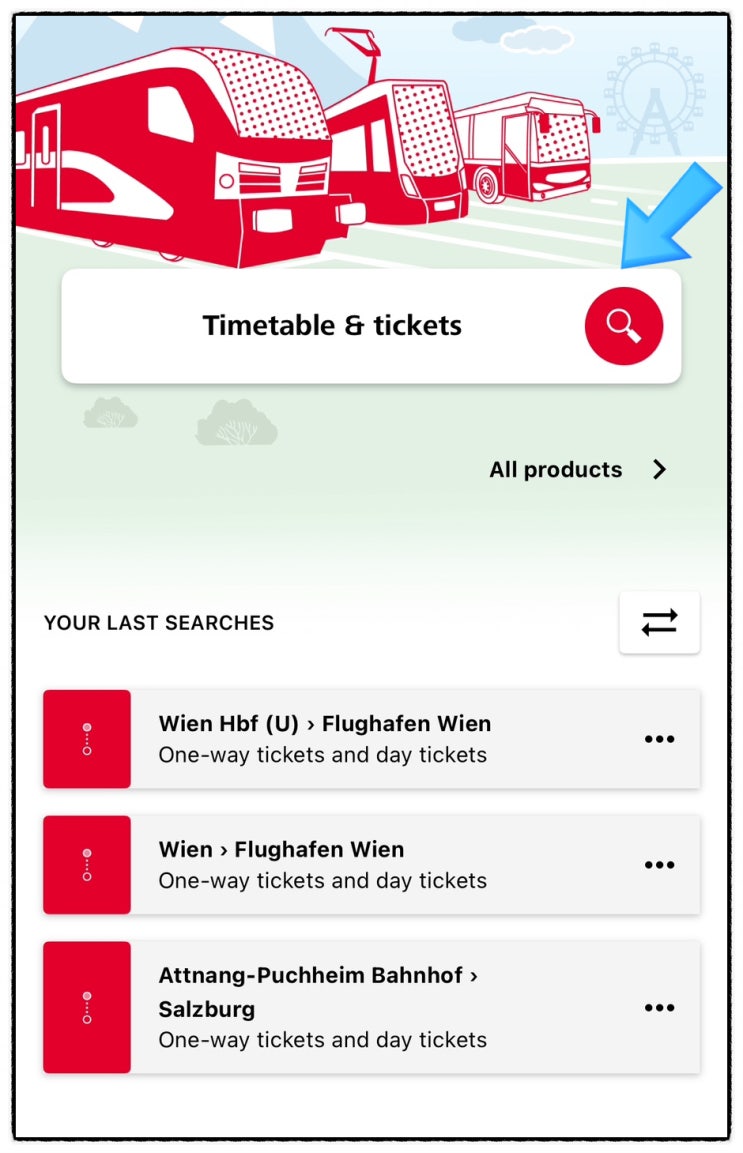
Task: Open three-dot menu for Attnang-Puchheim › Salzburg
Action: 659,1007
